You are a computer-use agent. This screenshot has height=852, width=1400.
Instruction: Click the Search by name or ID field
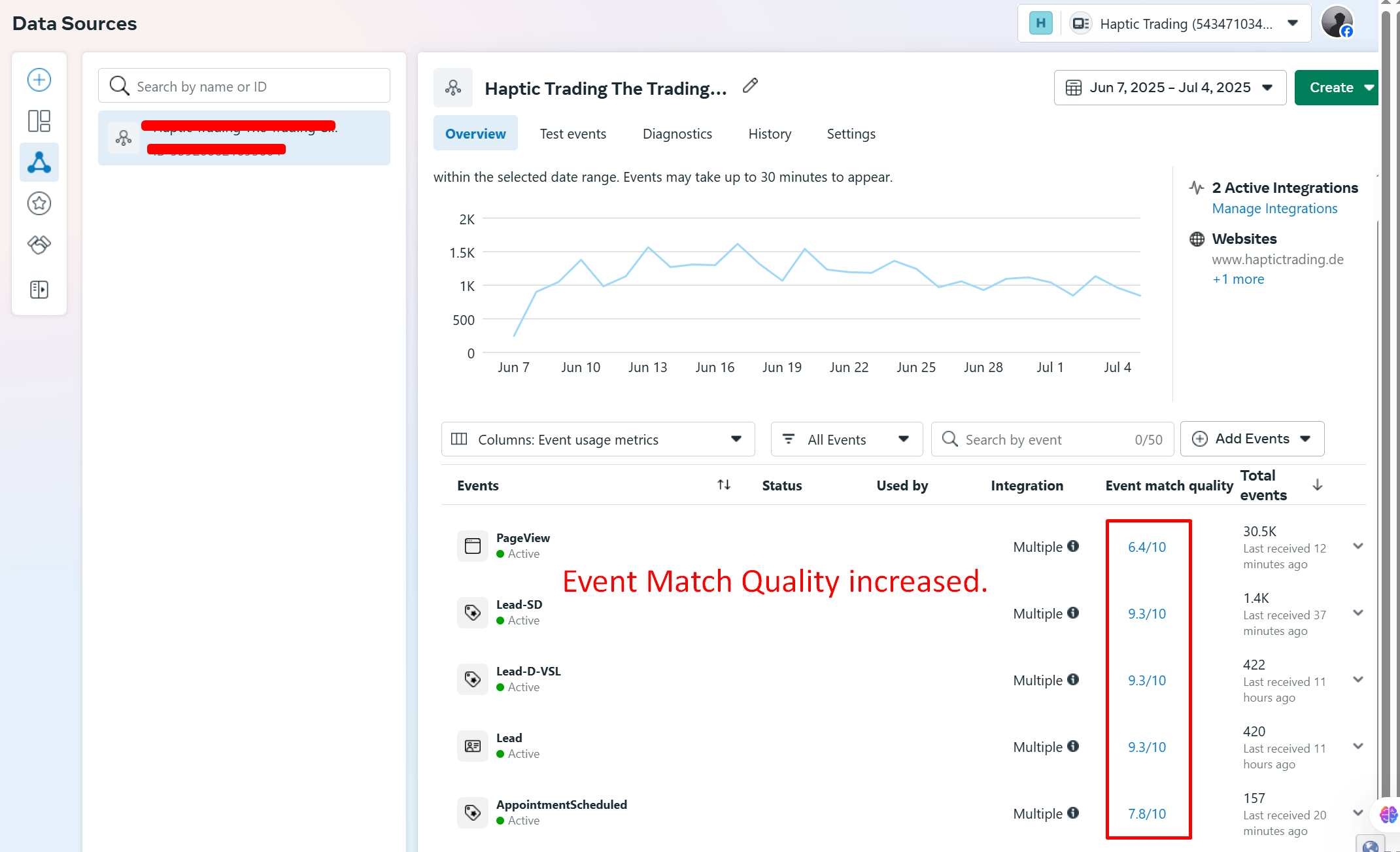coord(244,86)
